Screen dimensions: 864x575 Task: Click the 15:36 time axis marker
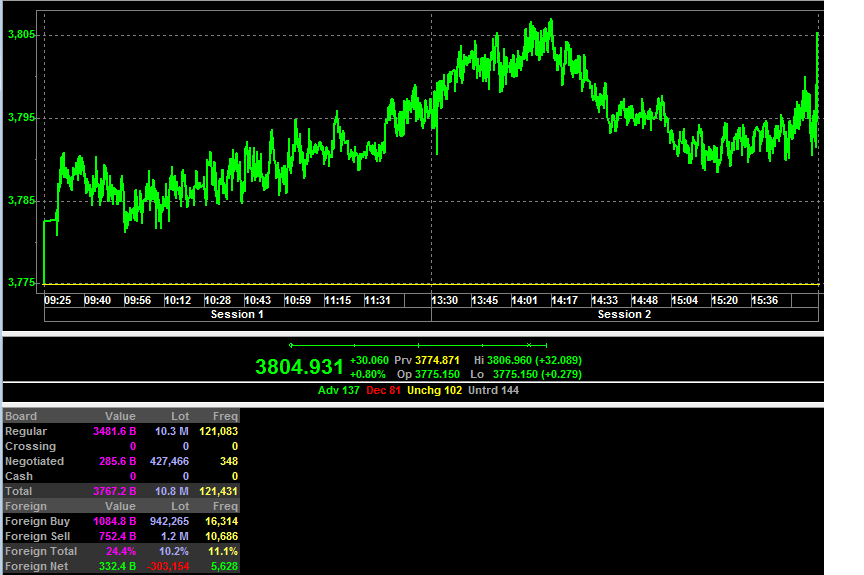pyautogui.click(x=765, y=300)
